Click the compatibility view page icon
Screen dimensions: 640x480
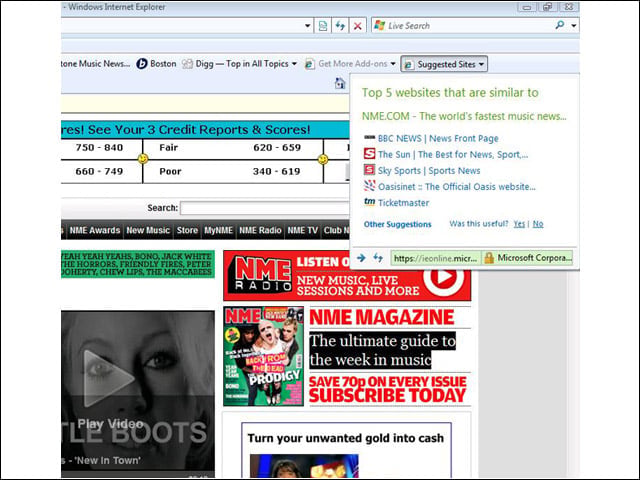323,26
